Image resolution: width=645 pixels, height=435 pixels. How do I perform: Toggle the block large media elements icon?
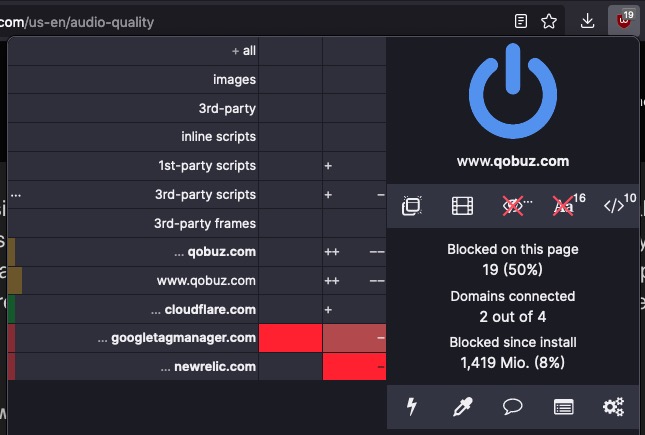tap(462, 206)
